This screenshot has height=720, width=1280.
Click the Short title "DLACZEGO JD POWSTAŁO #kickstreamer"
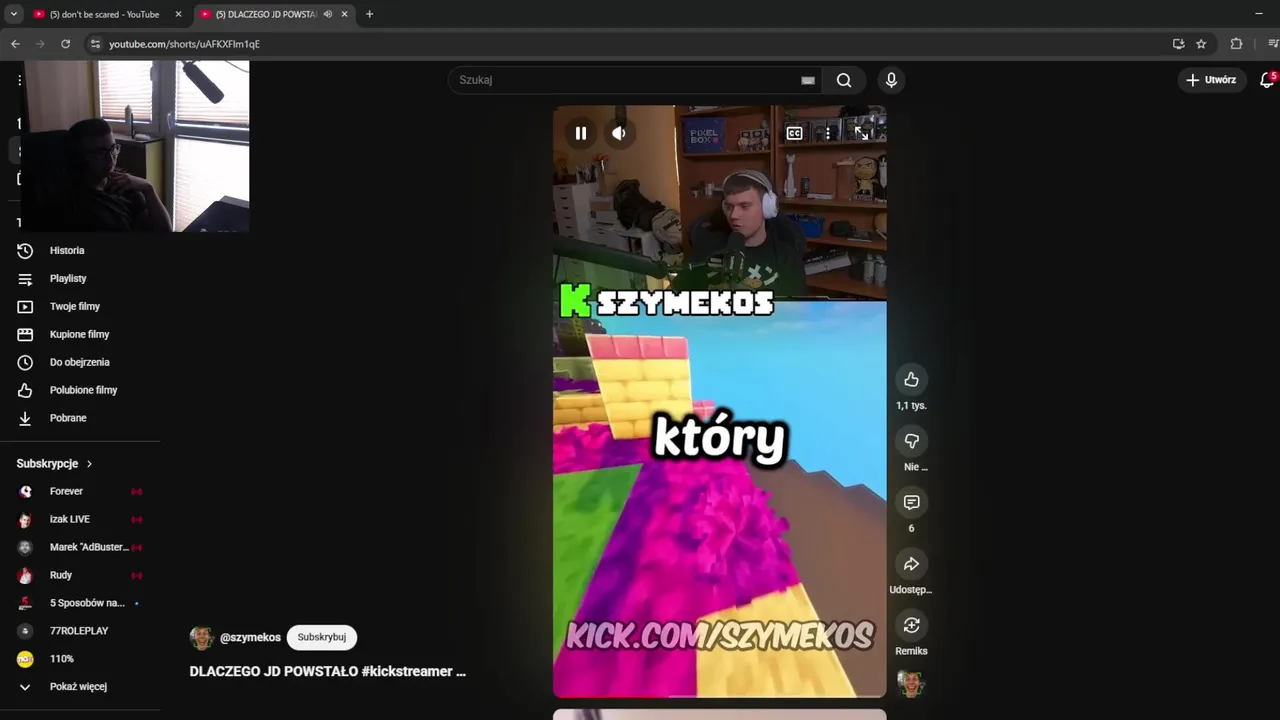coord(327,671)
